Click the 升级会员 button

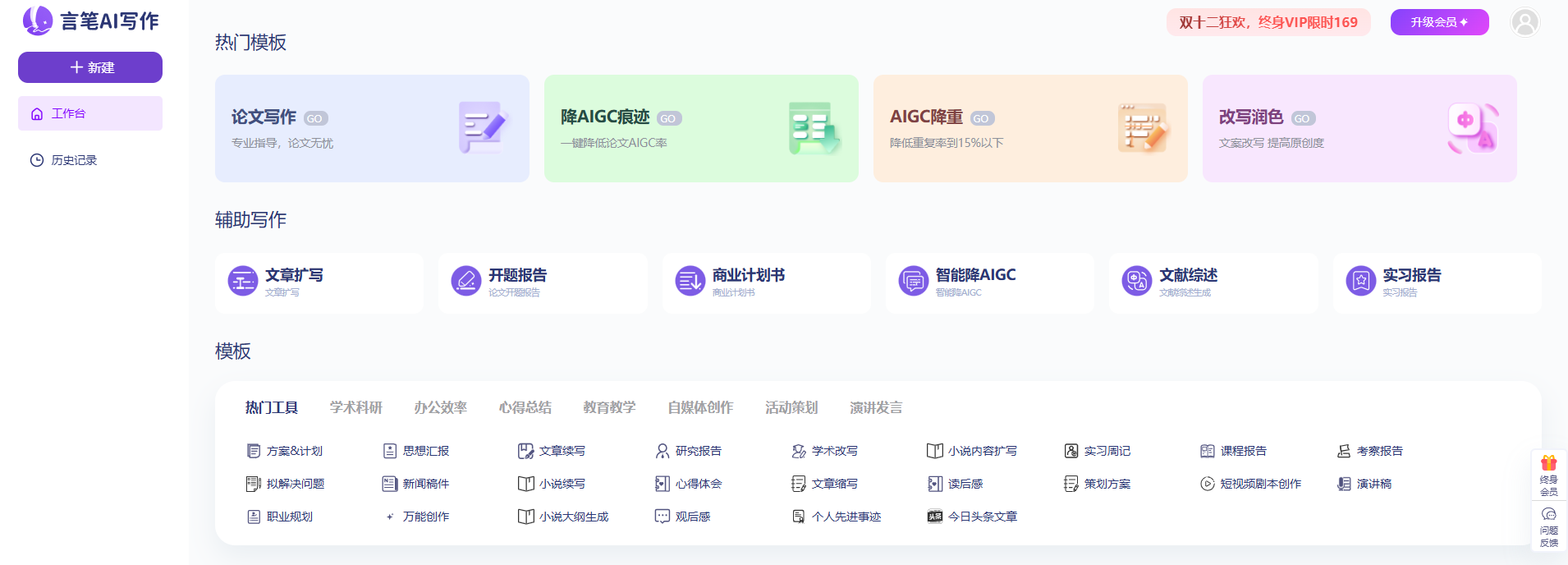[x=1439, y=22]
